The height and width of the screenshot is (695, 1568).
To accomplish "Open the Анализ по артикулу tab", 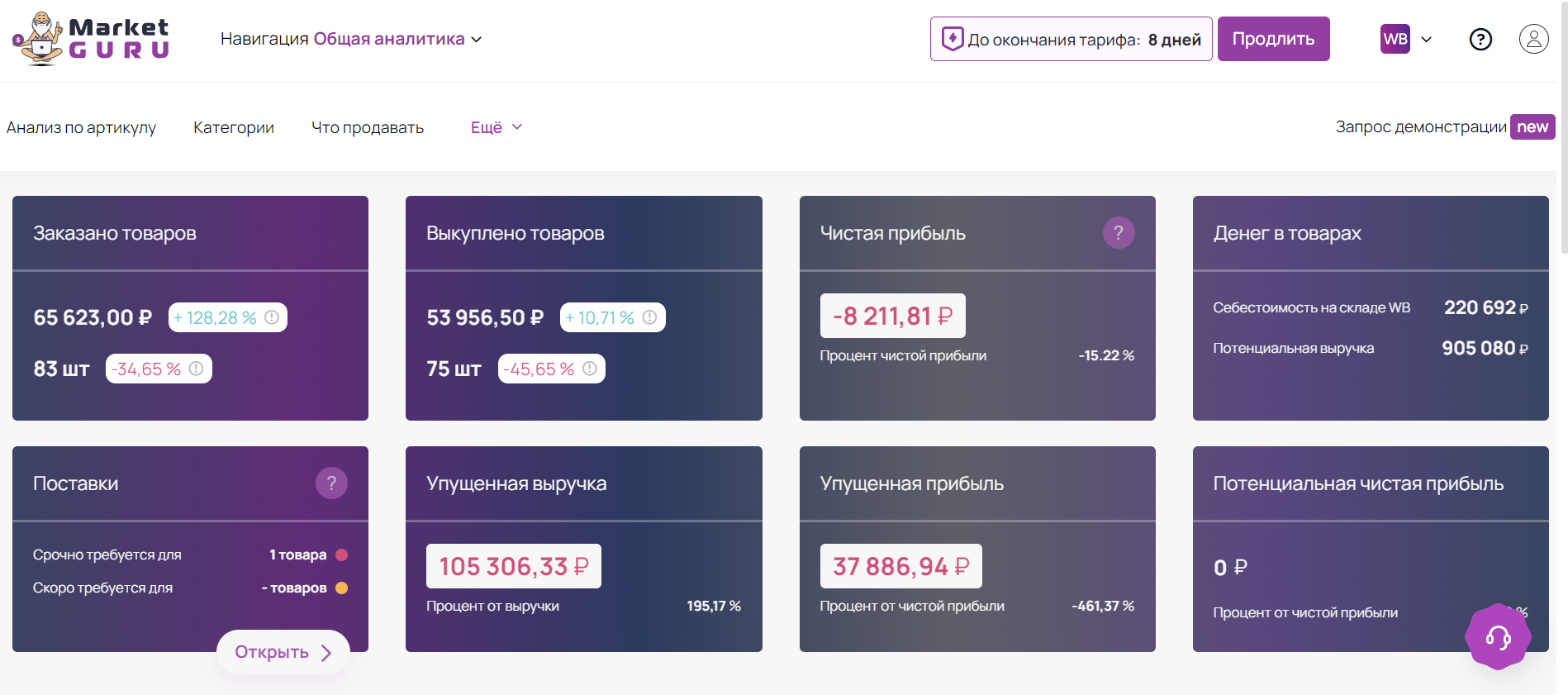I will (x=81, y=127).
